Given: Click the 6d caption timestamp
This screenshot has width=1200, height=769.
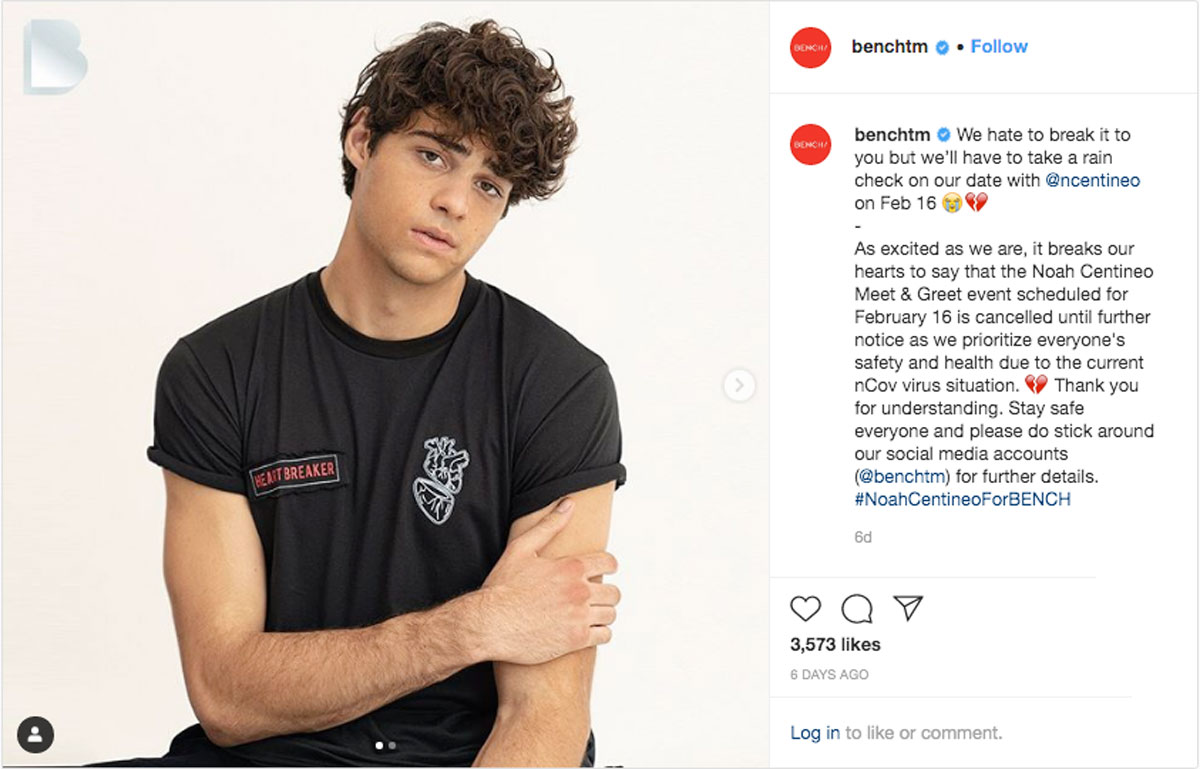Looking at the screenshot, I should tap(863, 537).
